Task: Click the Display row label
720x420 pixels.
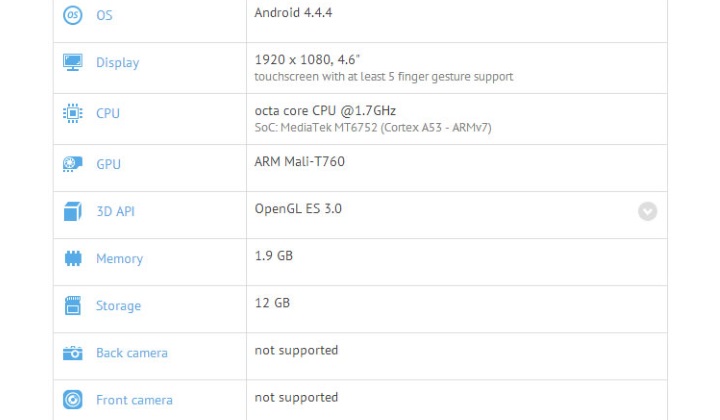Action: [x=117, y=62]
